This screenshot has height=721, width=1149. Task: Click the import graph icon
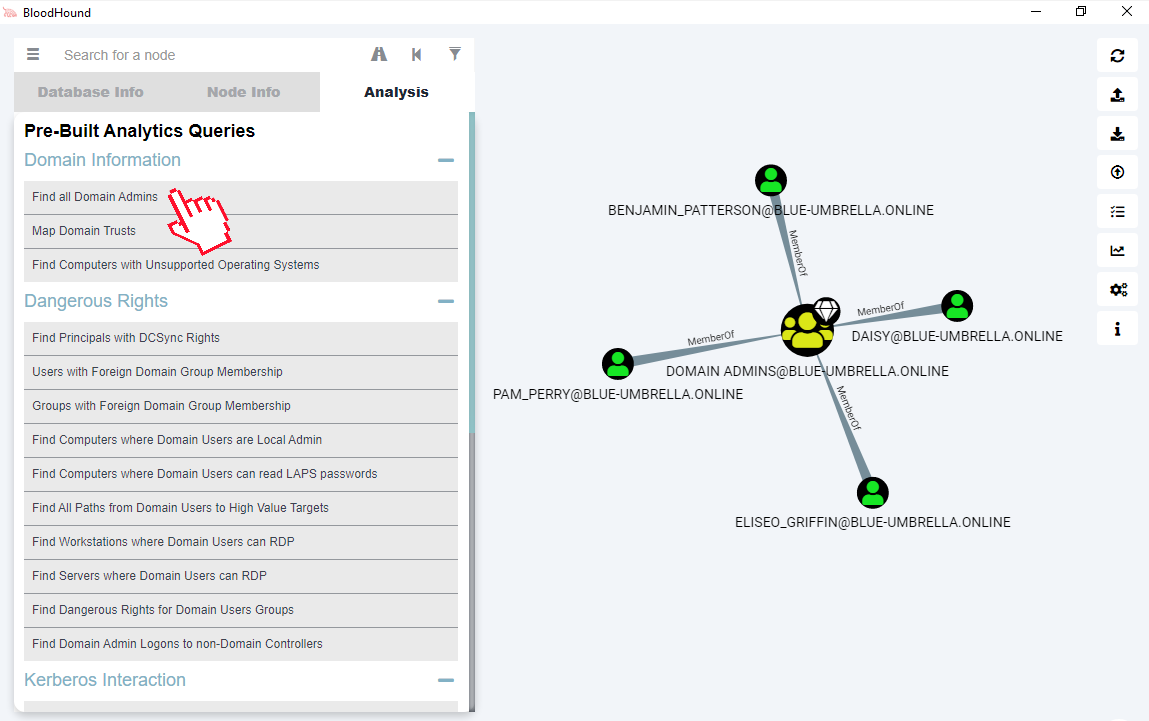click(1117, 133)
